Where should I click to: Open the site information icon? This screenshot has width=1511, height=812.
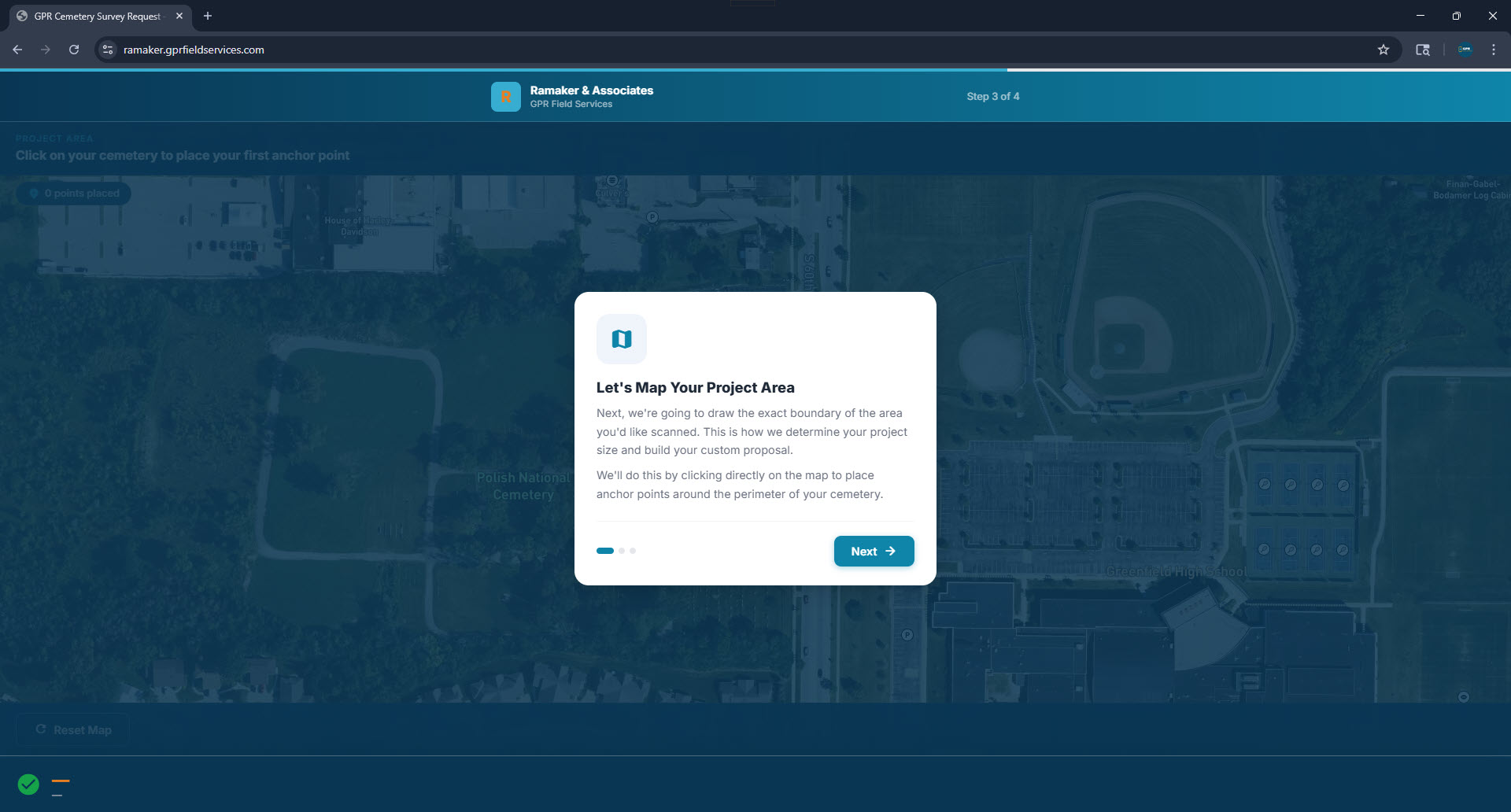click(x=108, y=50)
